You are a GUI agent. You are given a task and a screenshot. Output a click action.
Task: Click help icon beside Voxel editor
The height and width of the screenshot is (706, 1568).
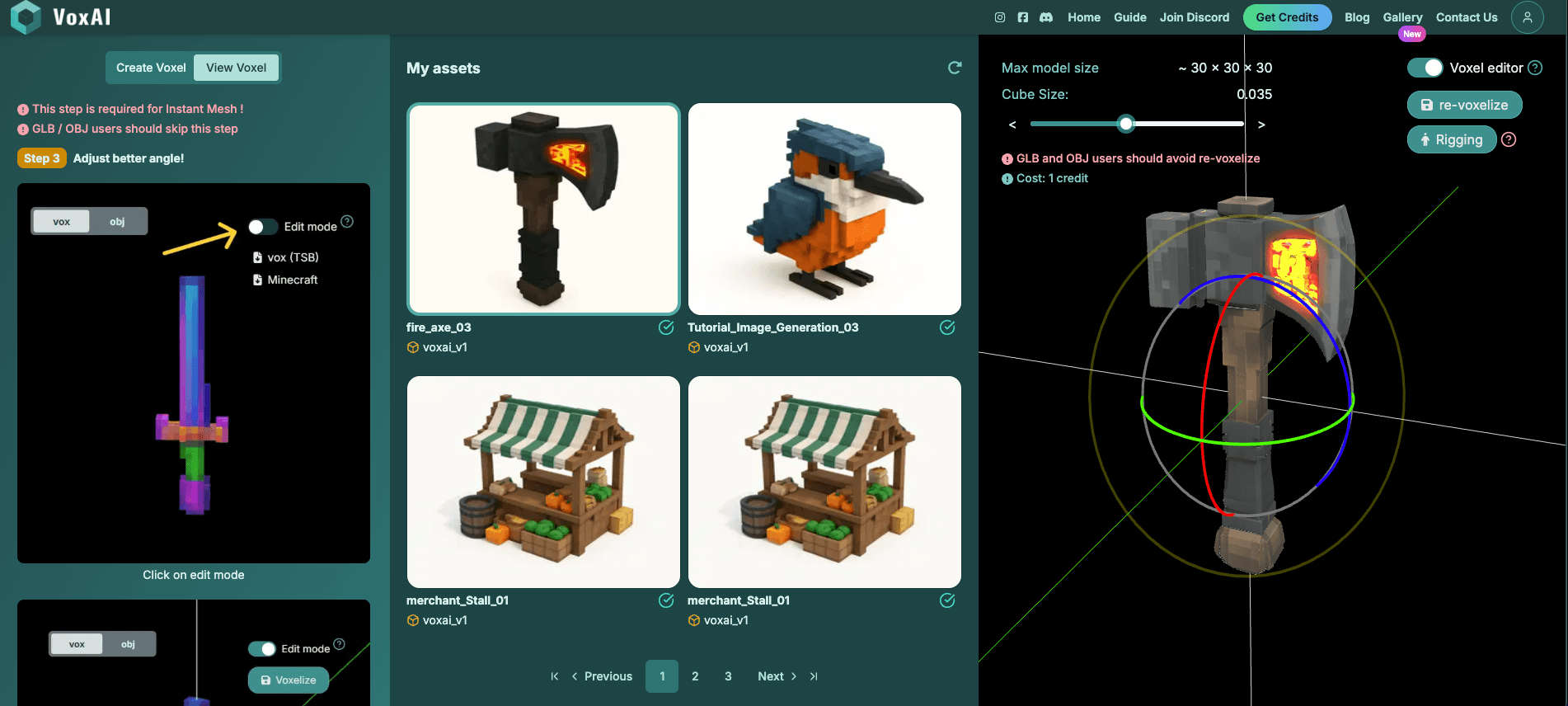pos(1535,68)
